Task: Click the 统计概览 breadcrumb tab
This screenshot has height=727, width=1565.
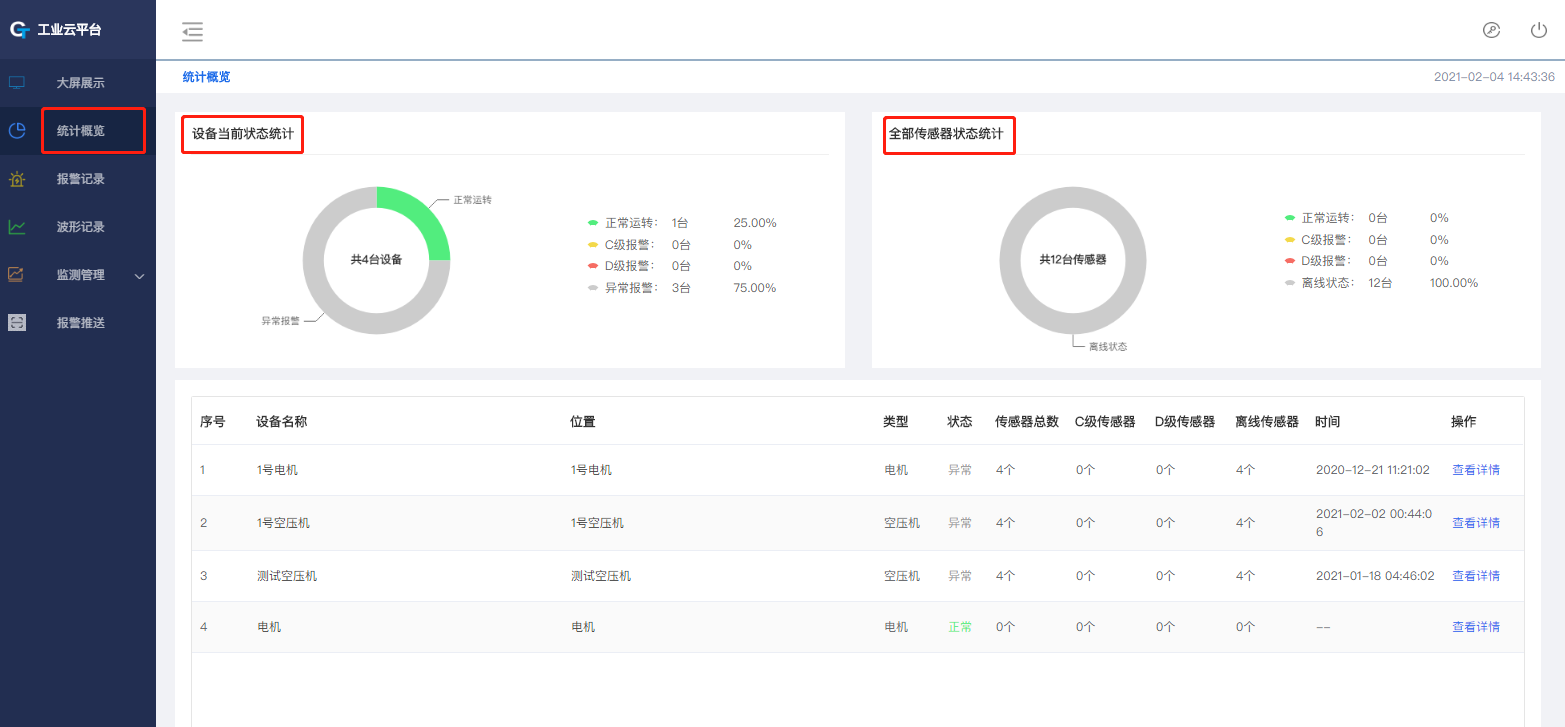Action: pyautogui.click(x=206, y=77)
